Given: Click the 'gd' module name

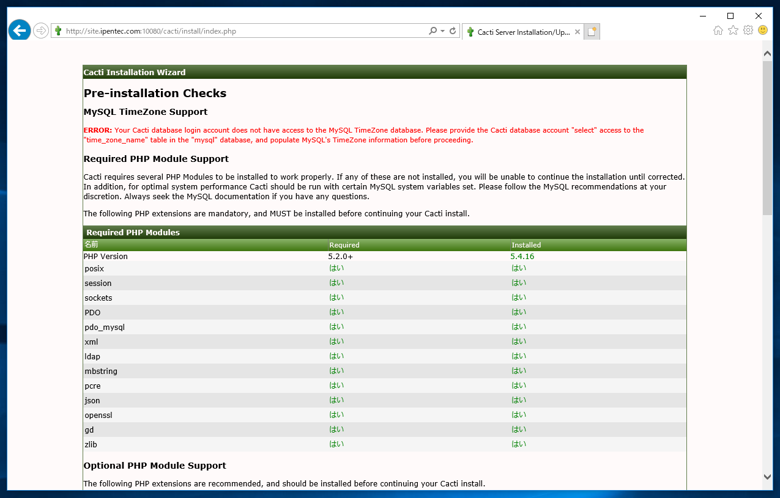Looking at the screenshot, I should 89,430.
